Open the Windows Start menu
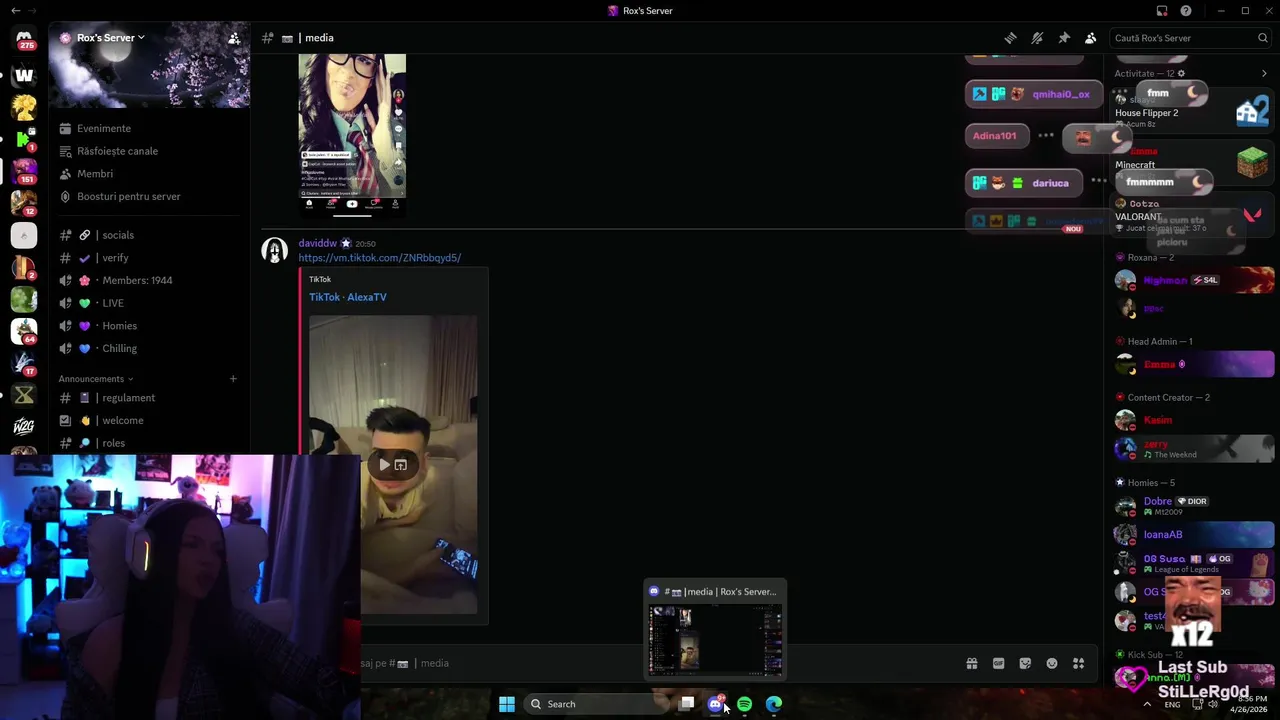The image size is (1280, 720). 507,704
